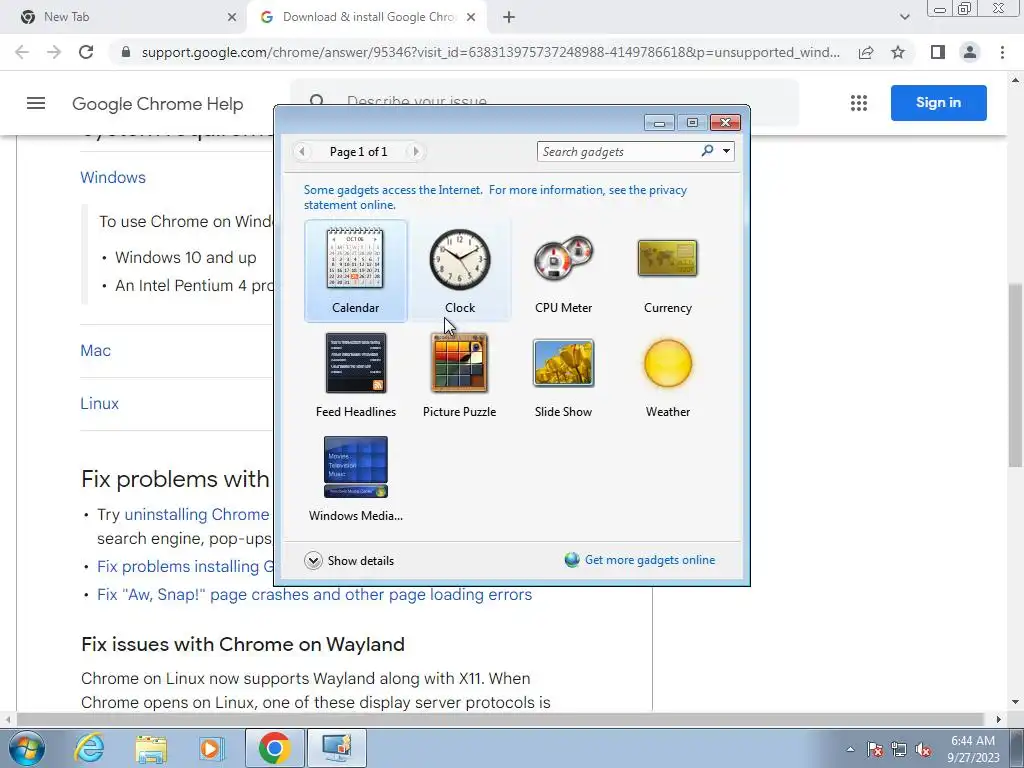This screenshot has height=768, width=1024.
Task: Close the Download & install Chrome tab
Action: [x=471, y=18]
